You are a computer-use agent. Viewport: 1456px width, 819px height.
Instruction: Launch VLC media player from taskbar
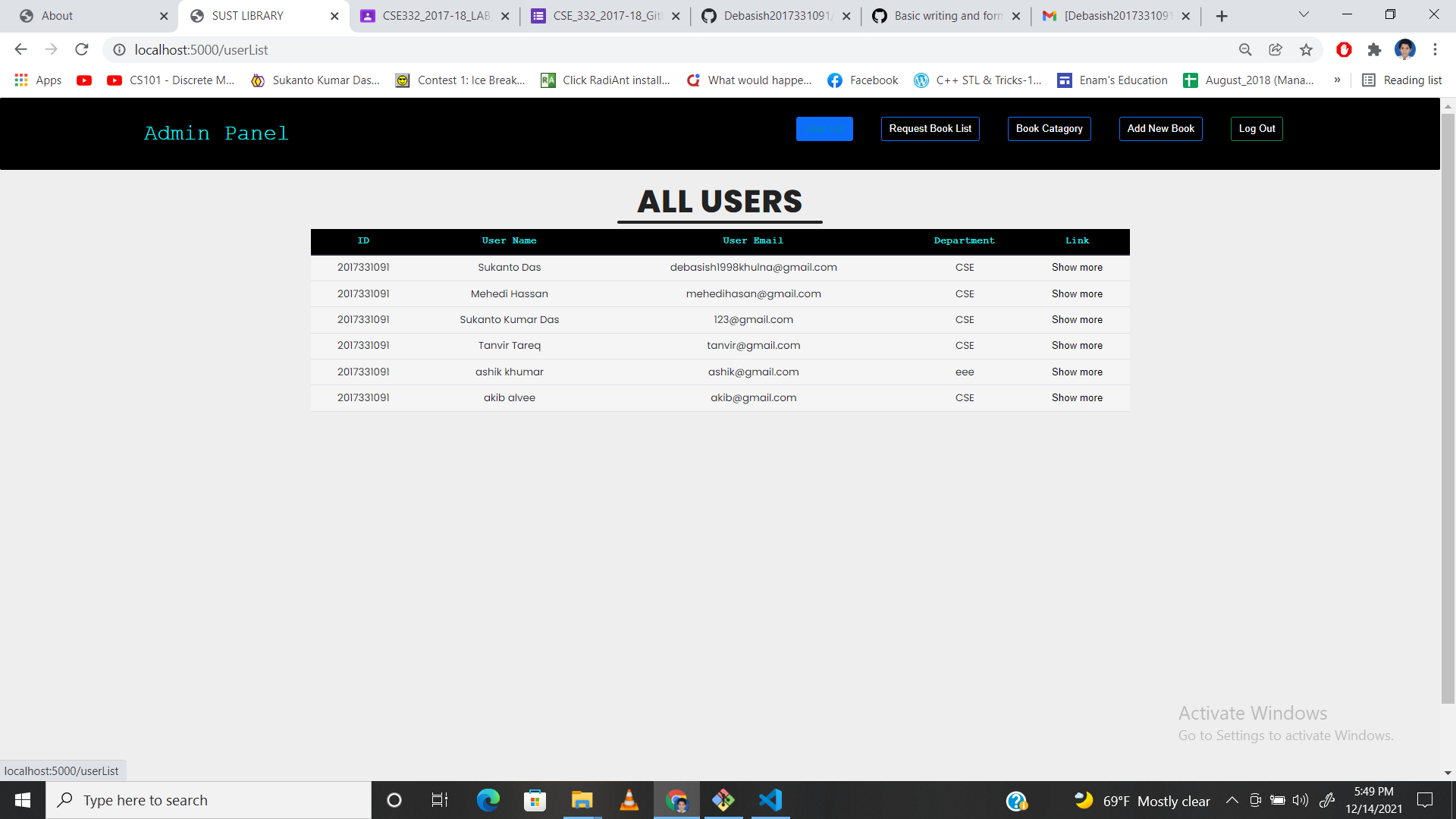point(629,800)
